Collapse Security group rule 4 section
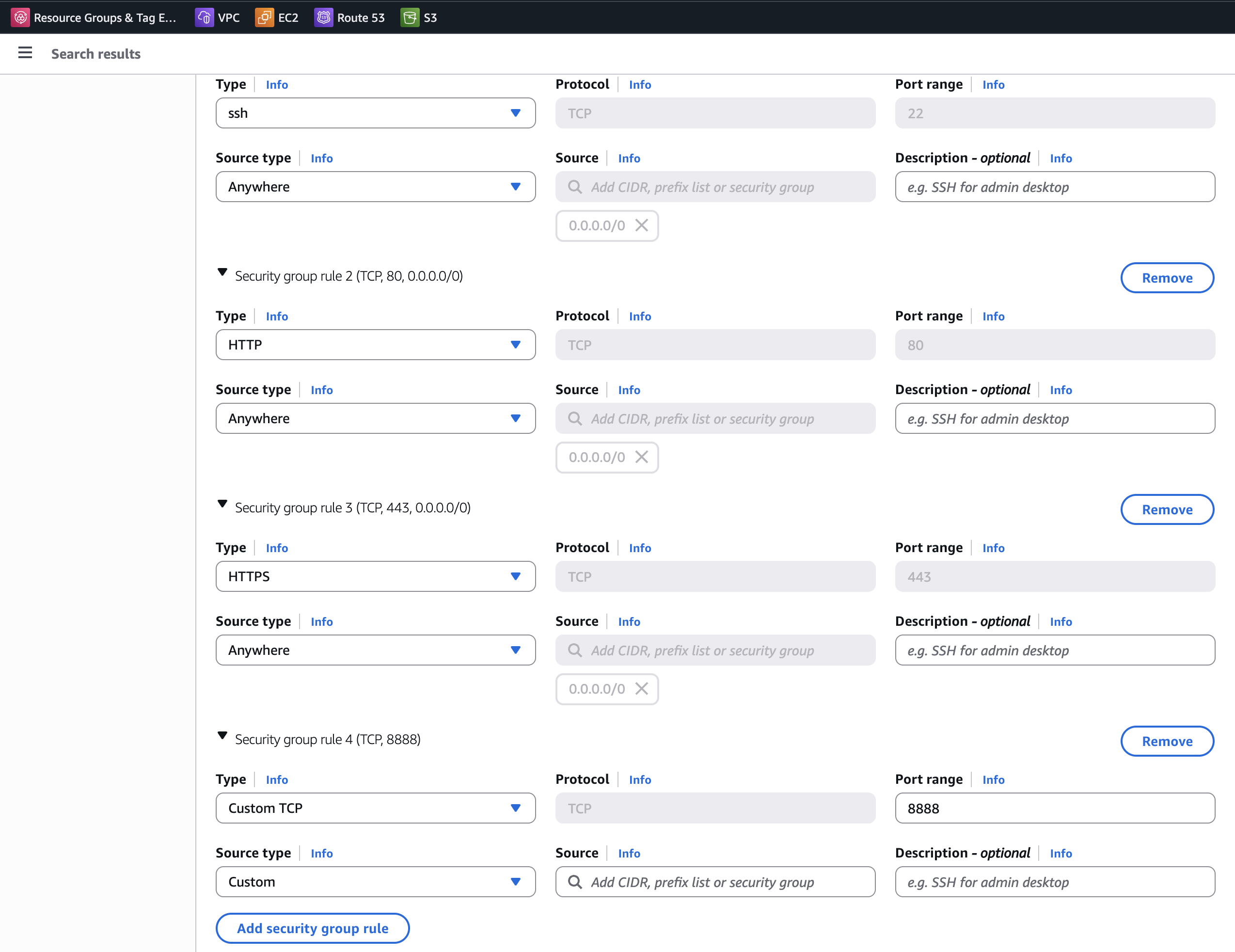The height and width of the screenshot is (952, 1235). coord(222,736)
